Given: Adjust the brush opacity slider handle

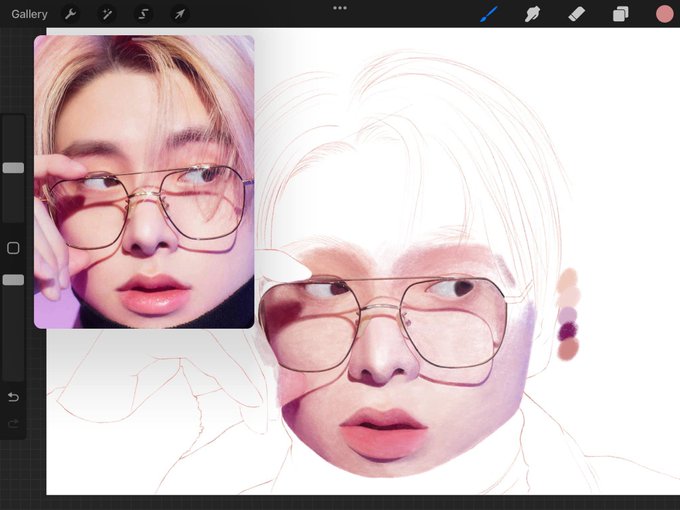Looking at the screenshot, I should (x=13, y=280).
